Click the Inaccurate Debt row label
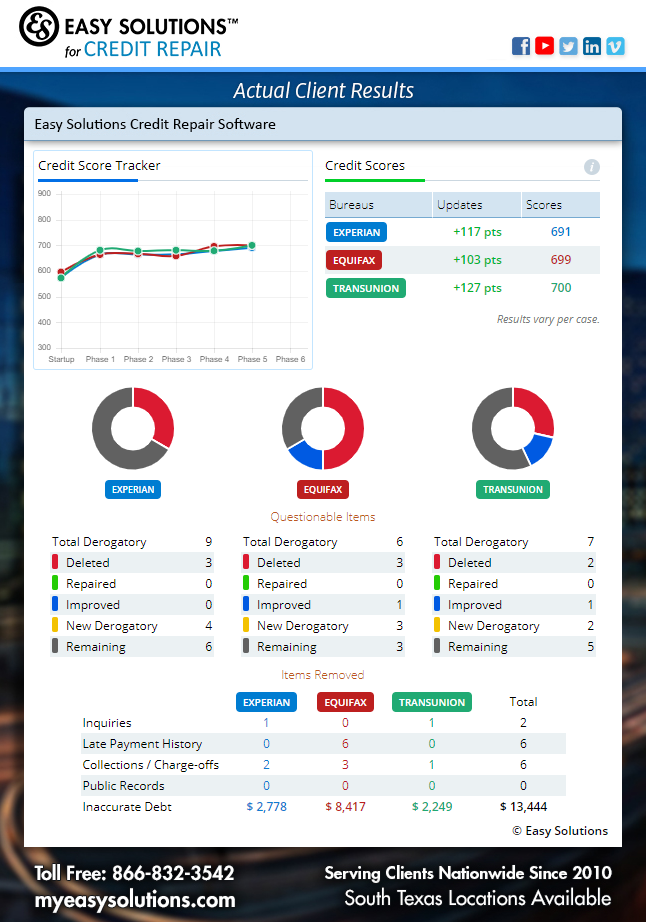 pyautogui.click(x=127, y=807)
